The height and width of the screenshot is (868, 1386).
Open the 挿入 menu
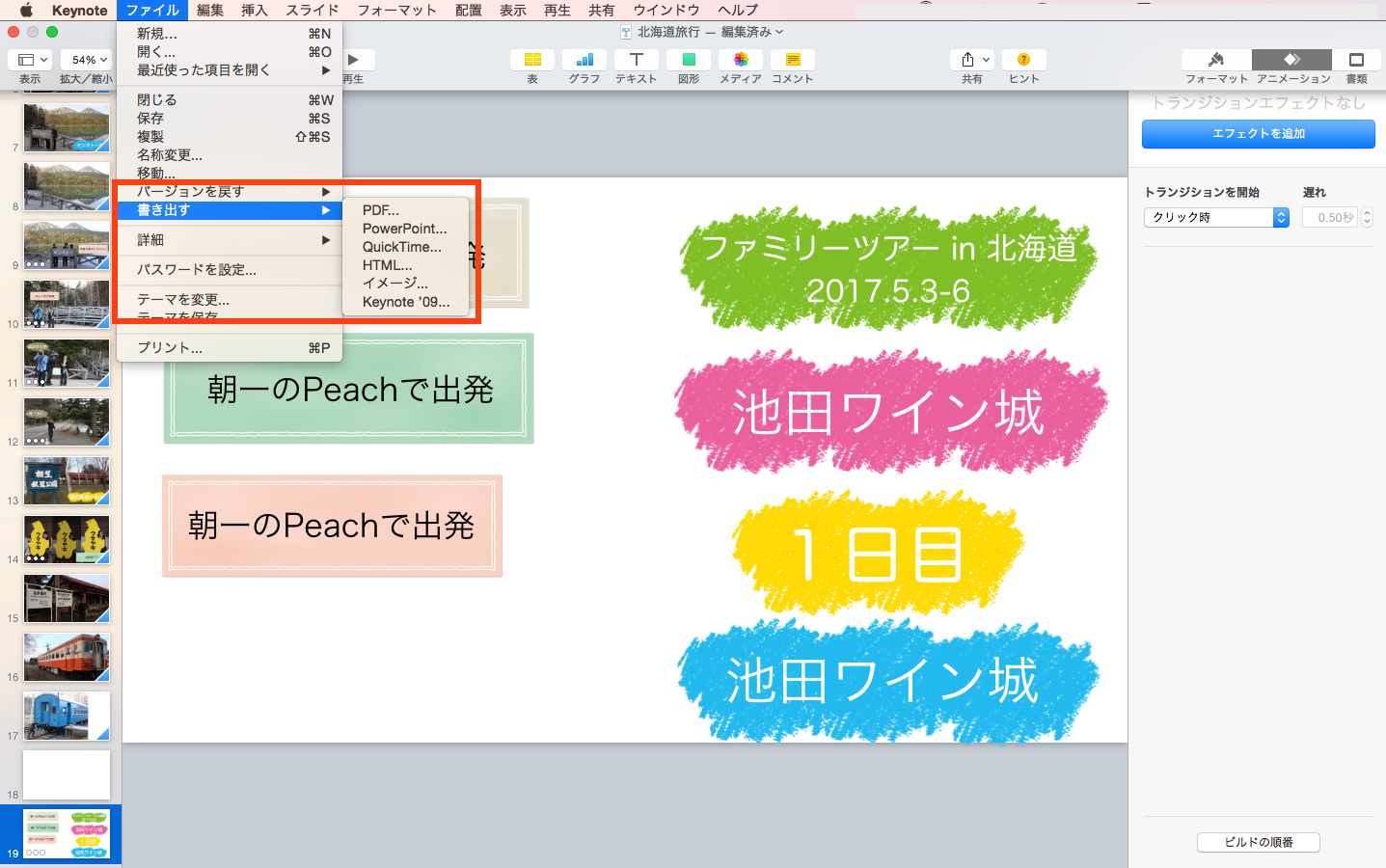click(x=255, y=11)
